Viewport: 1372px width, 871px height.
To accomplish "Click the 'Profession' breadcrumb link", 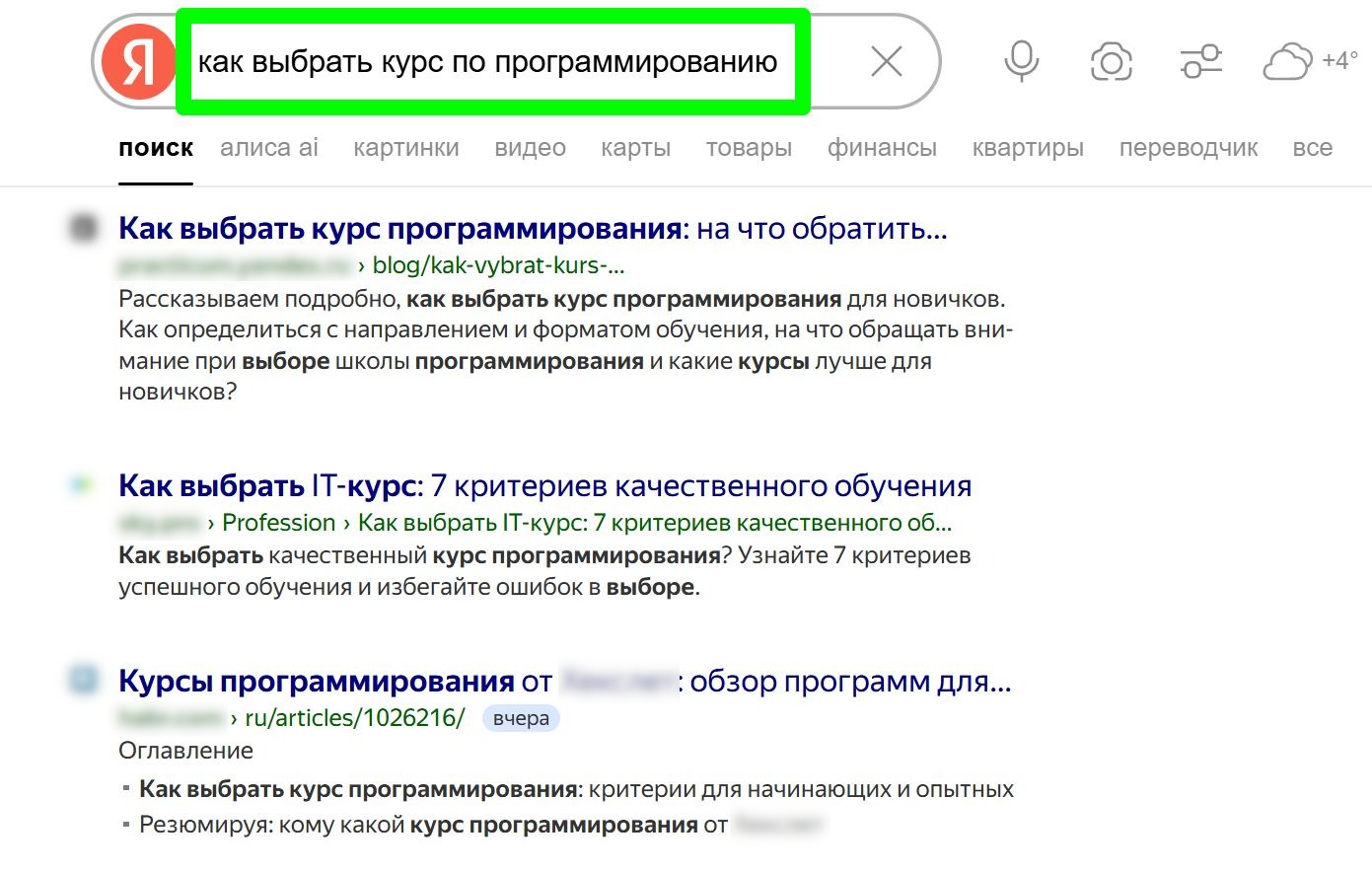I will tap(279, 523).
